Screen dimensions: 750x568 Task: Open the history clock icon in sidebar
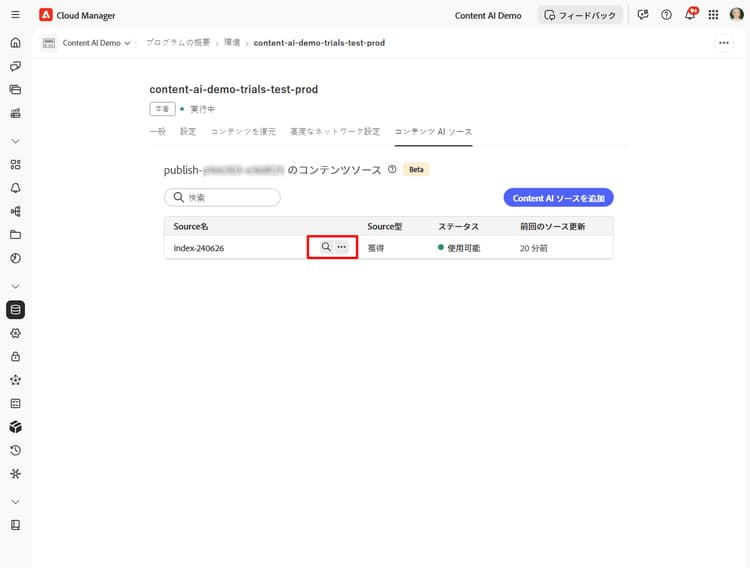pos(15,450)
